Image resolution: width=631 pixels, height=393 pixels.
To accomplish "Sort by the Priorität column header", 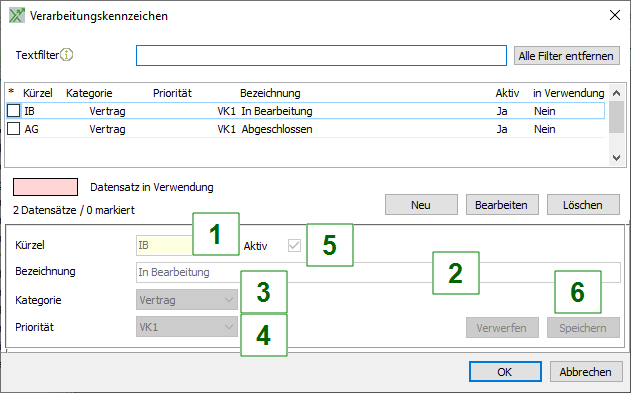I will click(172, 93).
